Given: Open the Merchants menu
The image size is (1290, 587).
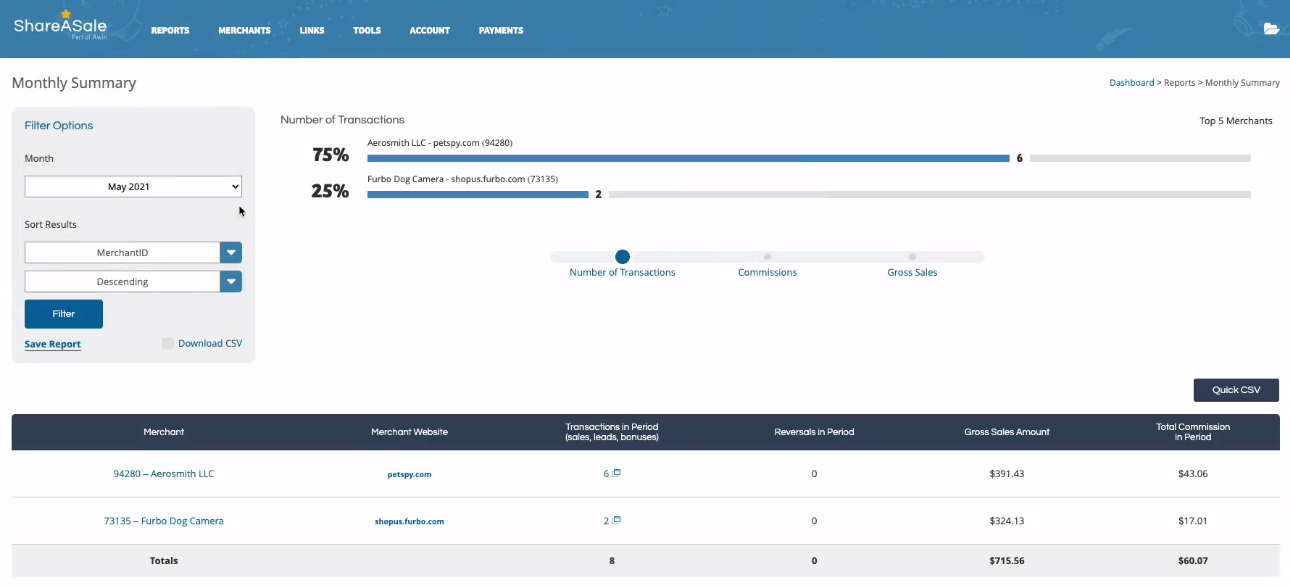Looking at the screenshot, I should point(244,31).
